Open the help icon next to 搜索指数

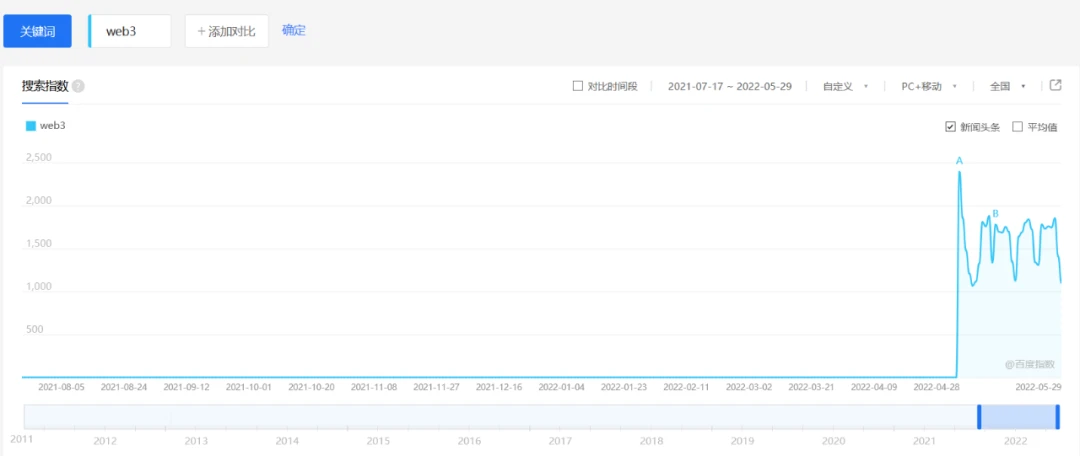[x=78, y=86]
